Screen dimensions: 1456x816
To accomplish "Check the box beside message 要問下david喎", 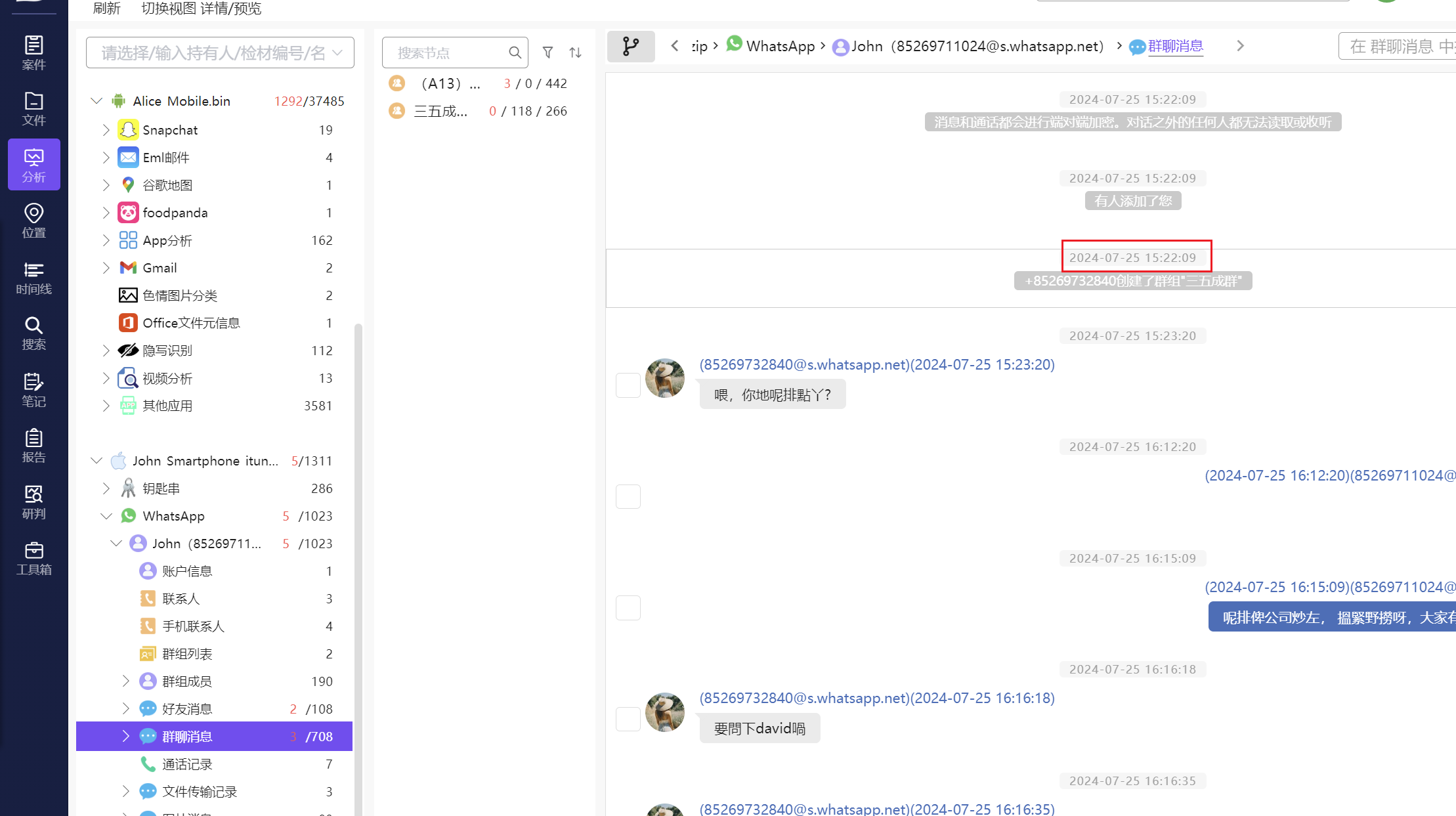I will click(628, 719).
